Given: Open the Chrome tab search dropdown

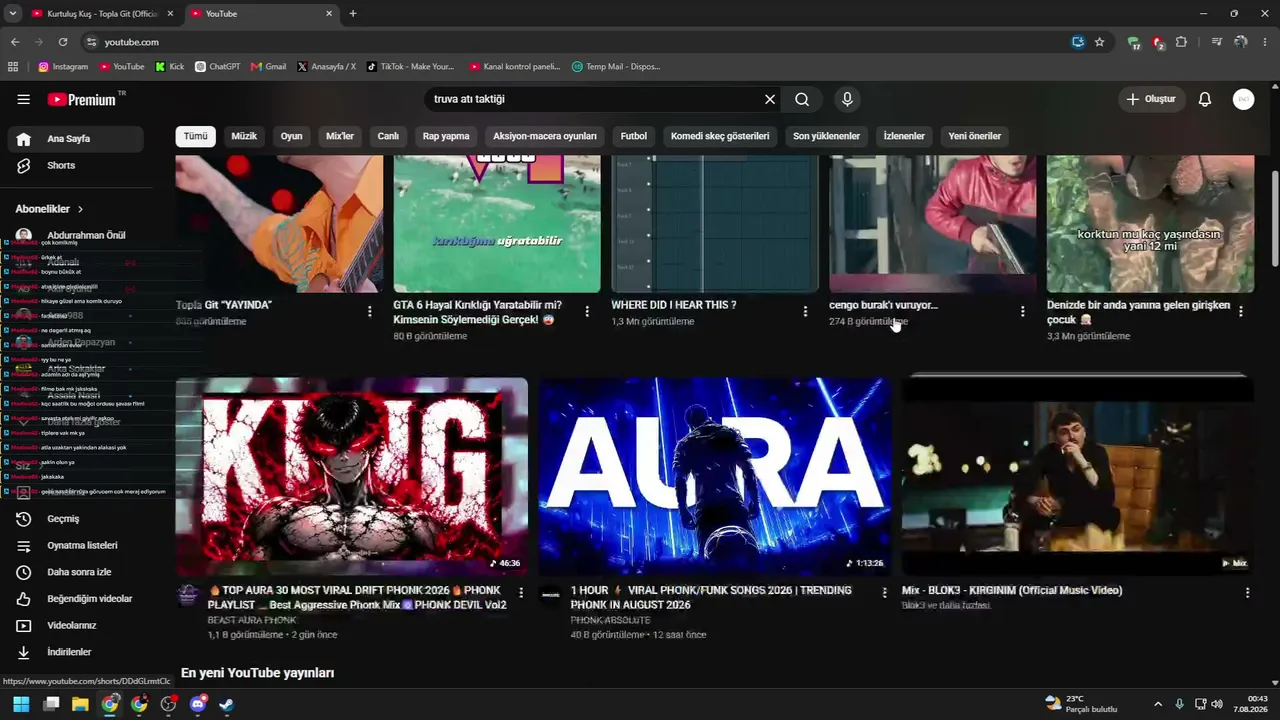Looking at the screenshot, I should 13,13.
